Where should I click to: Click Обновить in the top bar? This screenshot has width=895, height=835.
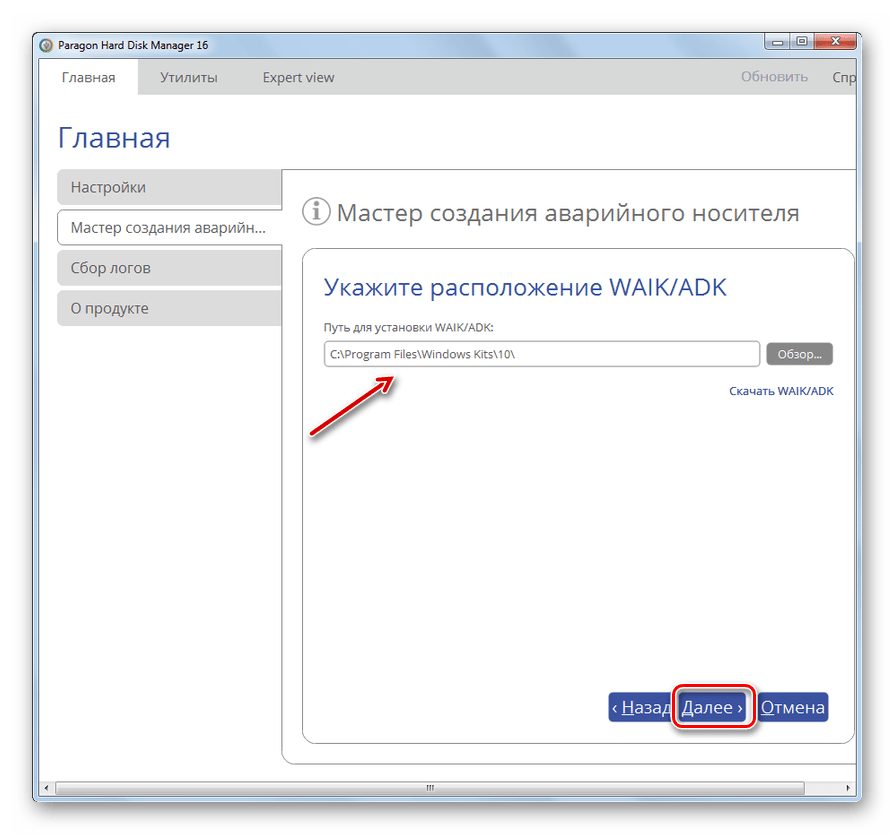pos(774,77)
